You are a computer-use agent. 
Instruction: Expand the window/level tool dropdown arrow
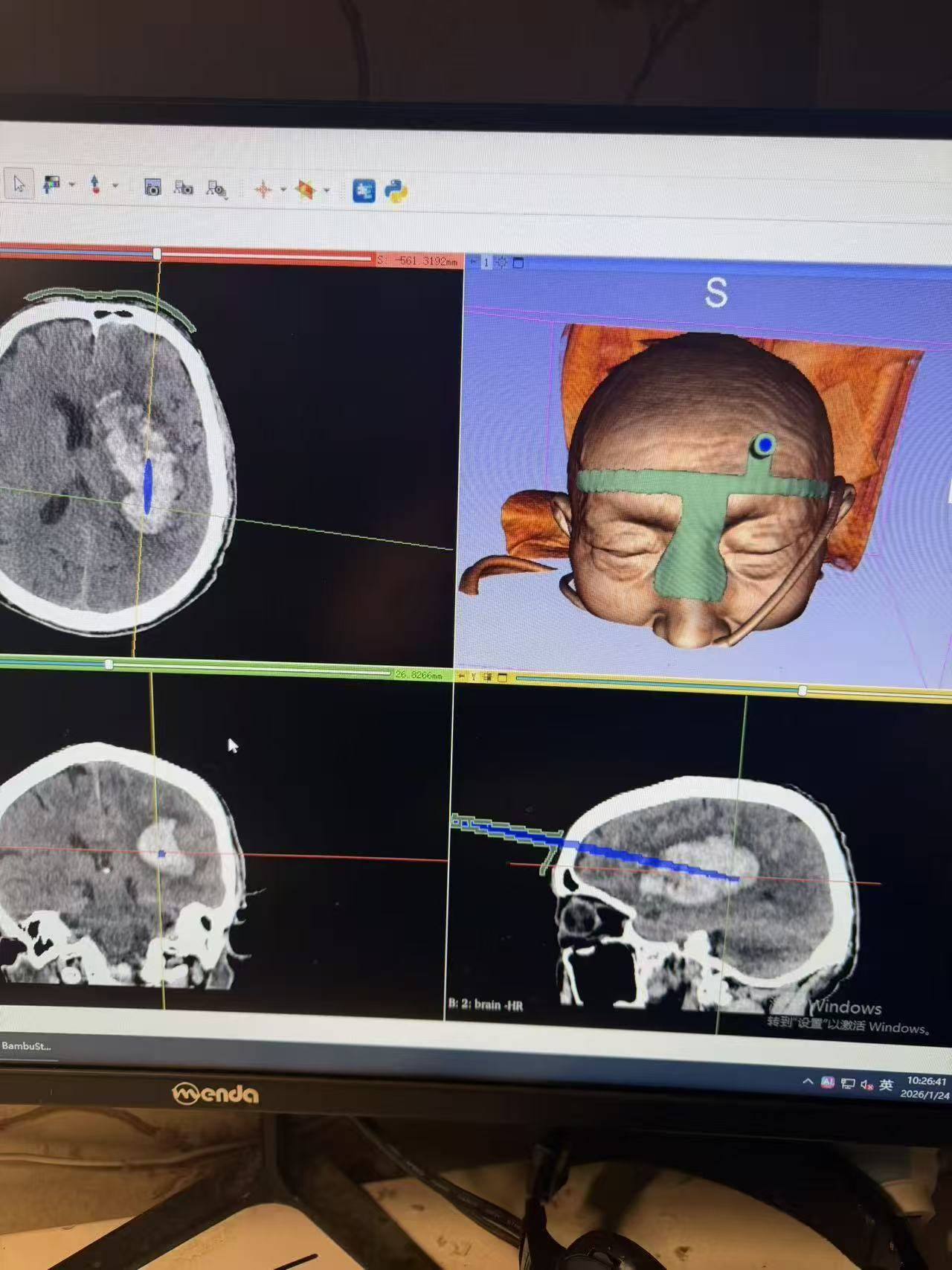pos(72,185)
